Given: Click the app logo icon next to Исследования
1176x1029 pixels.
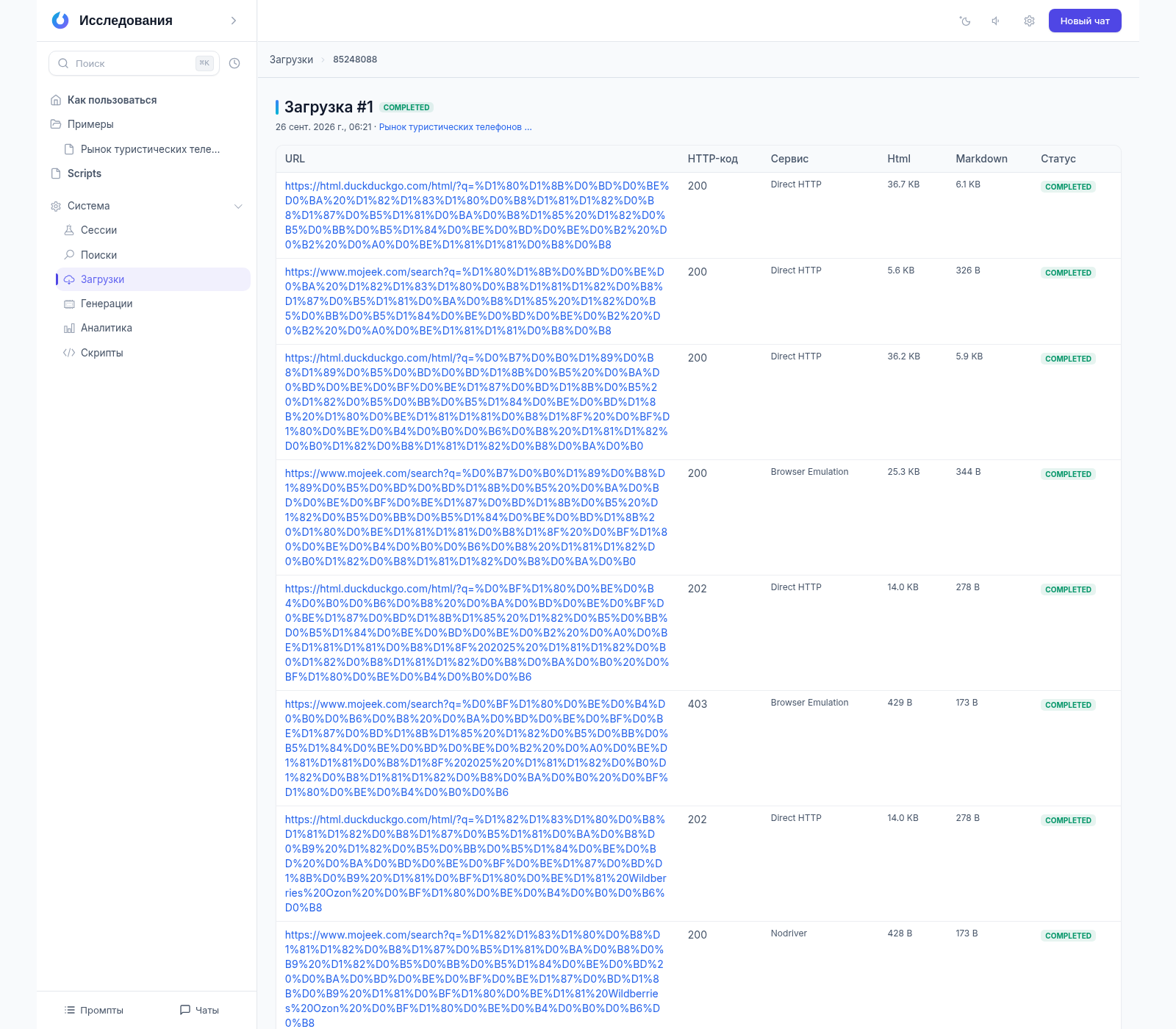Looking at the screenshot, I should coord(60,21).
